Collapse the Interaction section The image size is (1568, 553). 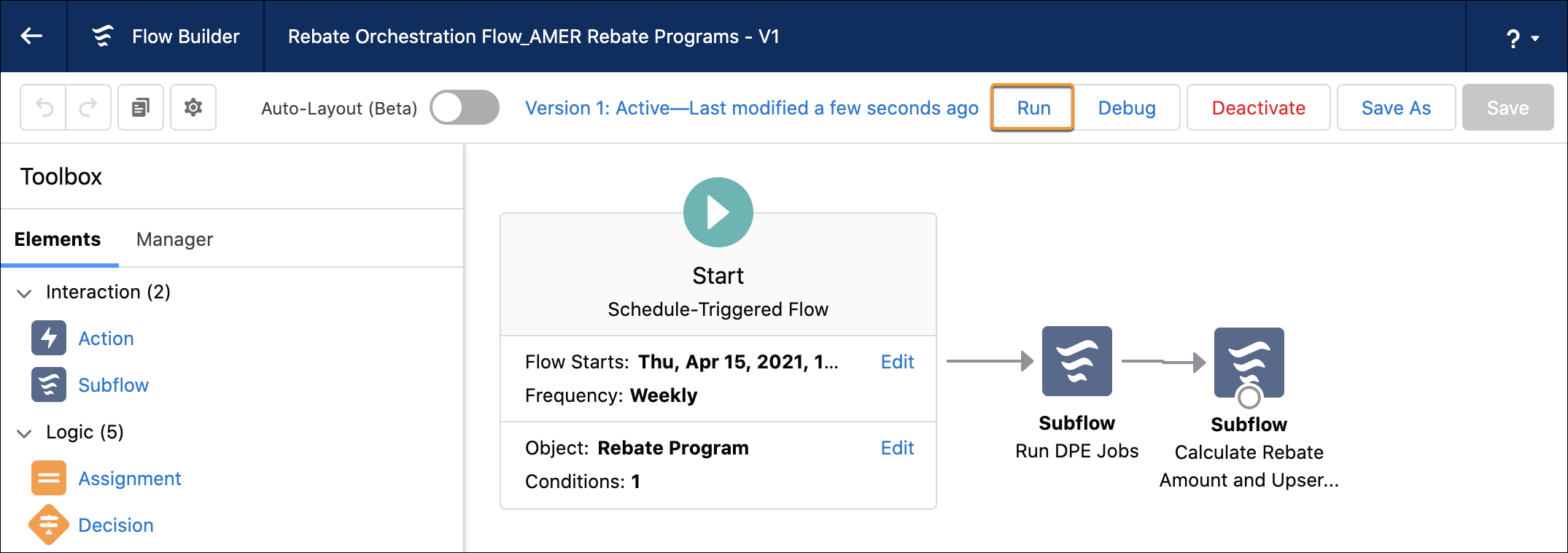pyautogui.click(x=24, y=293)
